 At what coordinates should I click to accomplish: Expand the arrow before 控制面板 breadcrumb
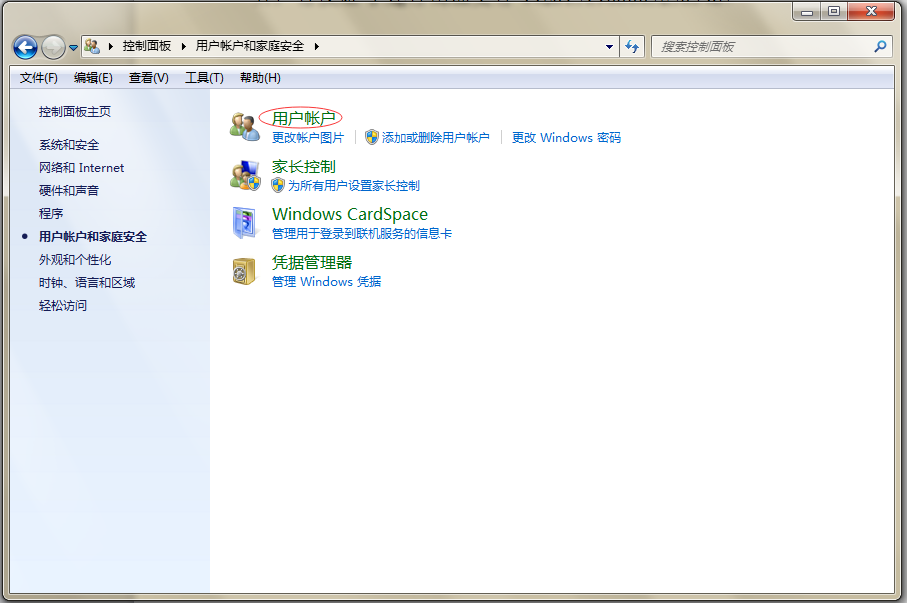point(110,46)
